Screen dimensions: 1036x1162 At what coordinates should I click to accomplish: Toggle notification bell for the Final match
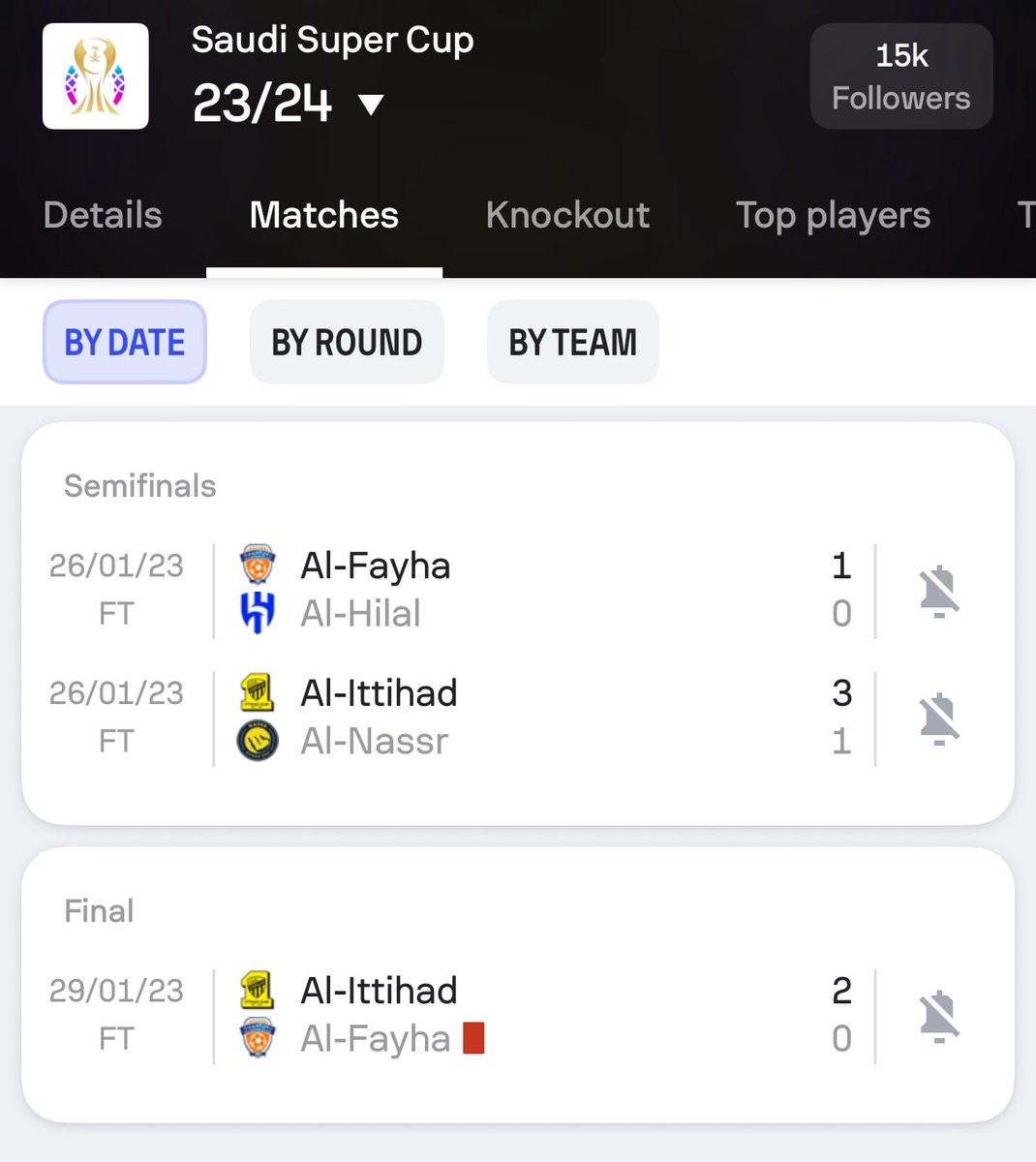[939, 1016]
